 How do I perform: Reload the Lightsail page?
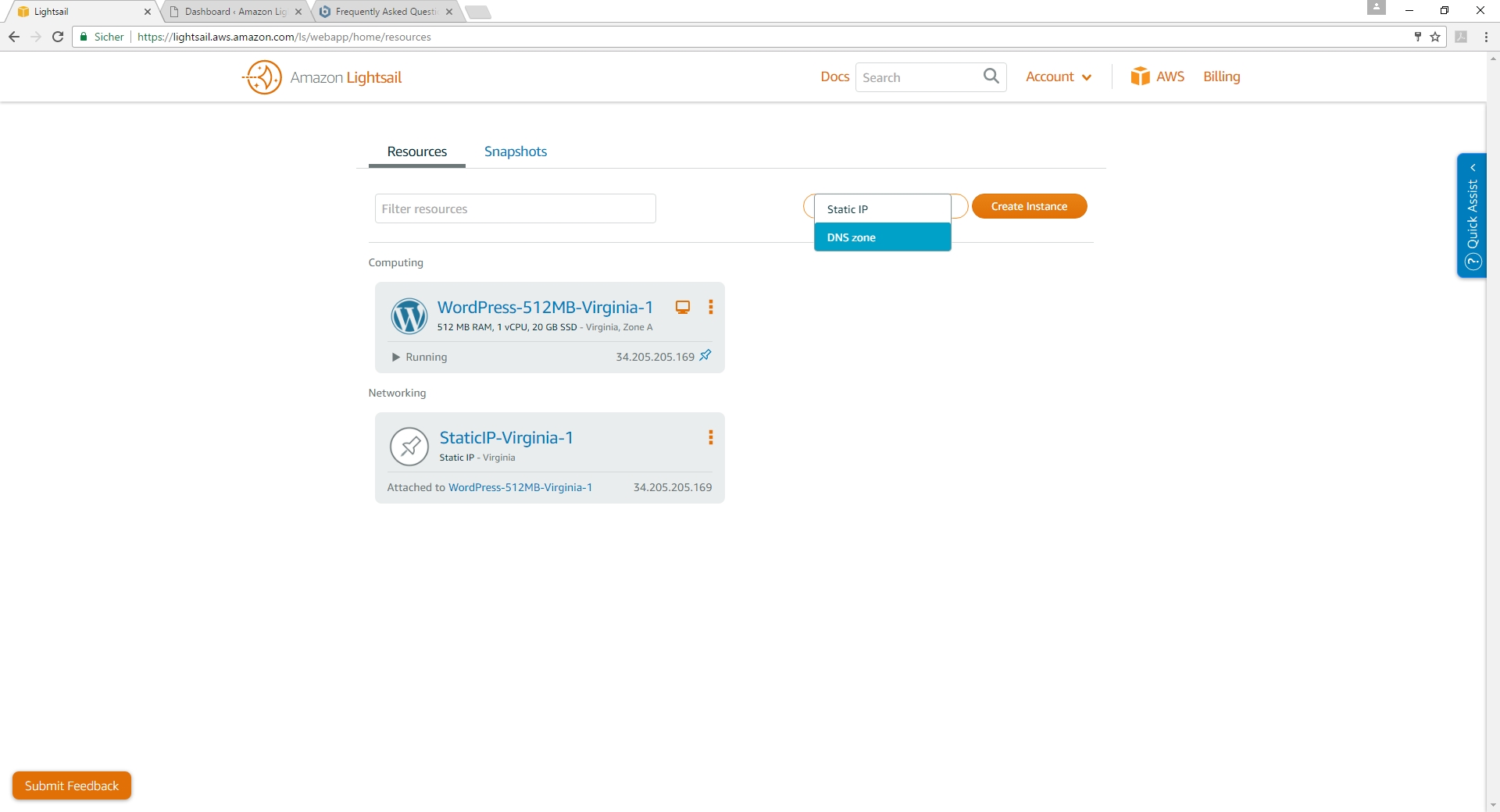[x=58, y=37]
